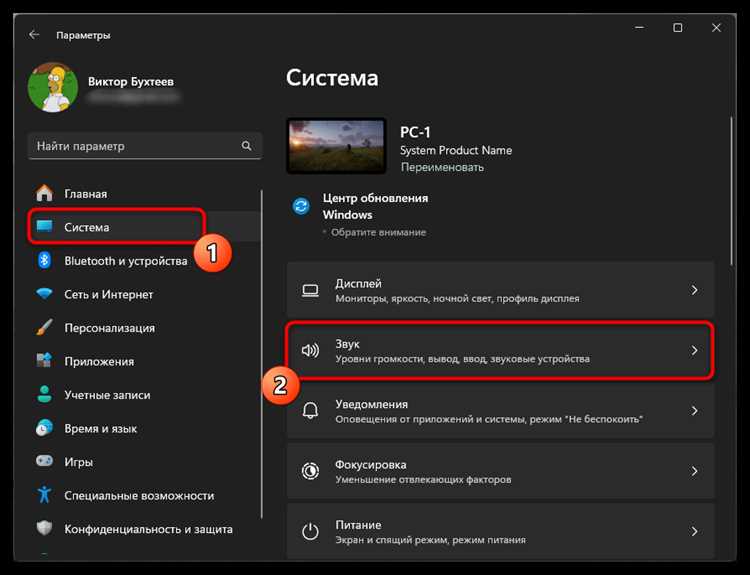This screenshot has width=750, height=575.
Task: Expand the Уведомления row chevron
Action: (694, 410)
